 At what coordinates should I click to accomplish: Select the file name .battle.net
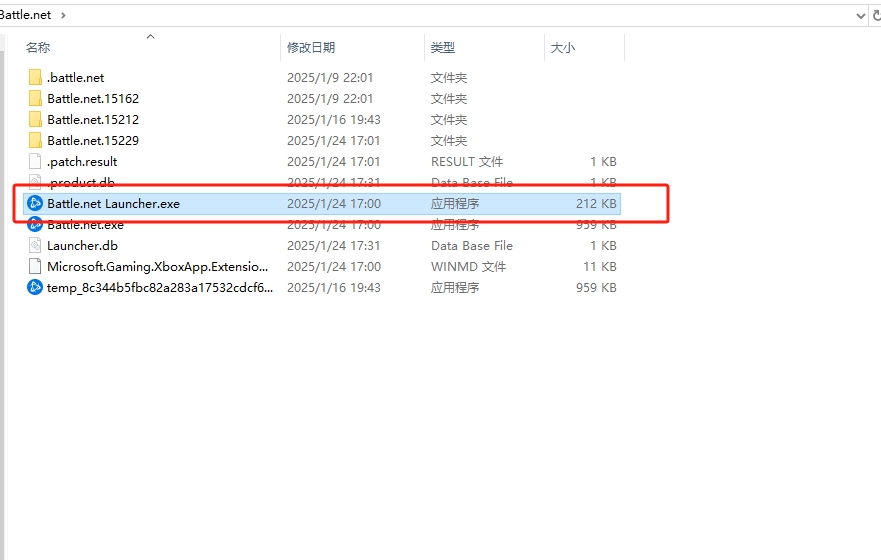75,78
